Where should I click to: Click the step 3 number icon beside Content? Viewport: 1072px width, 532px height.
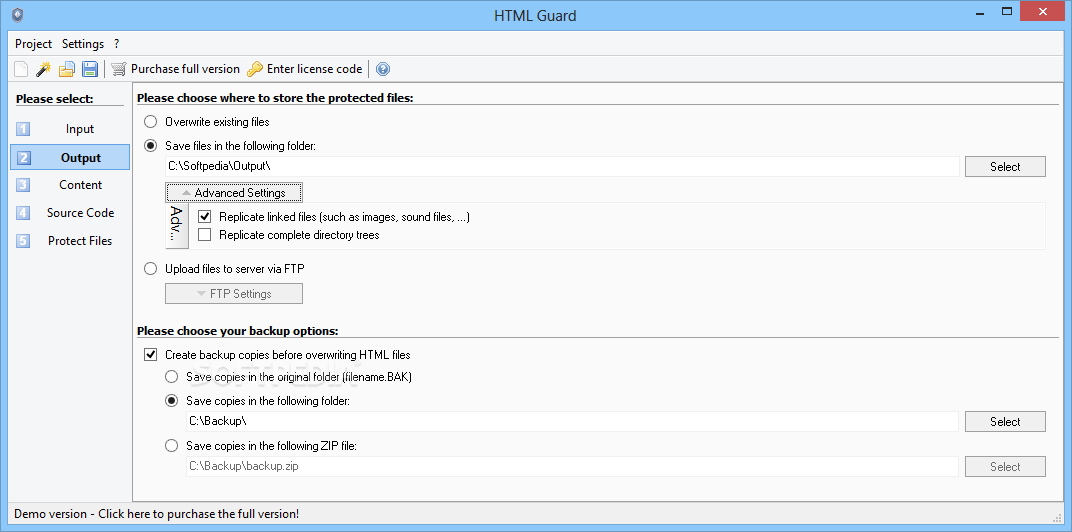coord(23,185)
